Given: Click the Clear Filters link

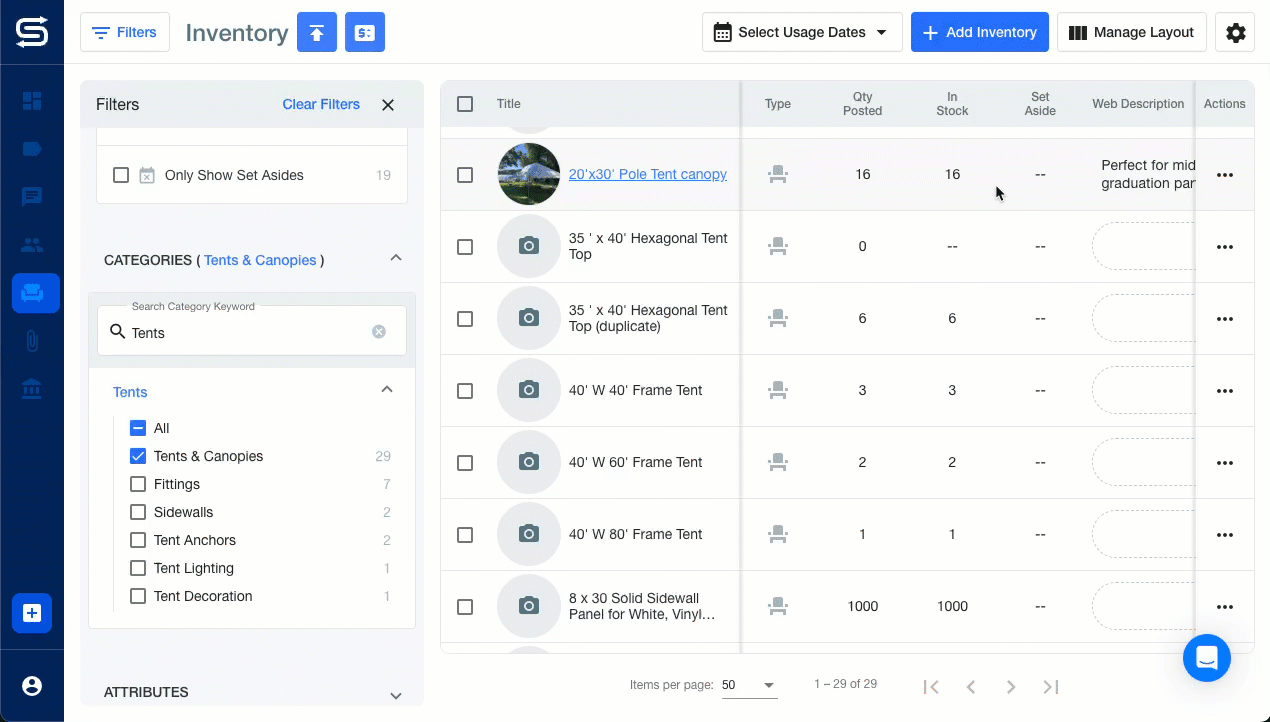Looking at the screenshot, I should [321, 104].
